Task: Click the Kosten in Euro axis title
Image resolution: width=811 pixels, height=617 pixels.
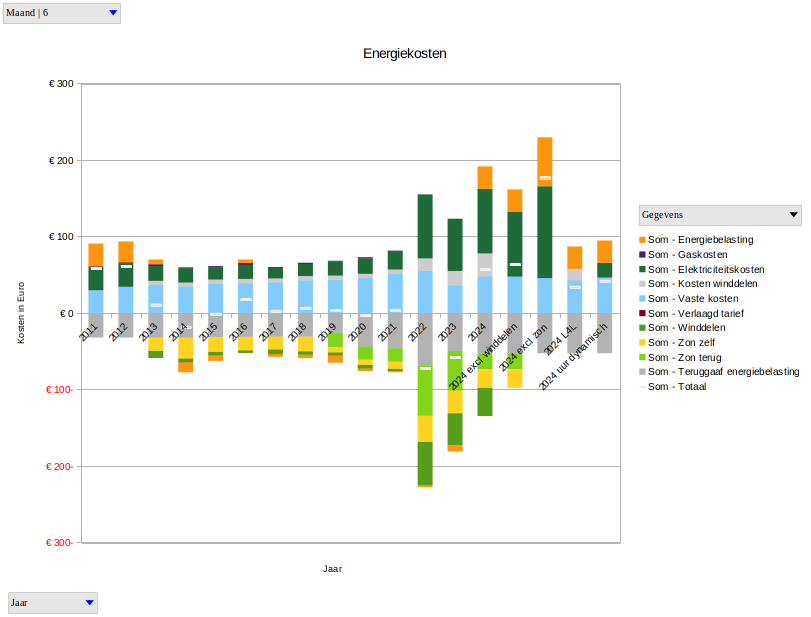Action: coord(21,313)
